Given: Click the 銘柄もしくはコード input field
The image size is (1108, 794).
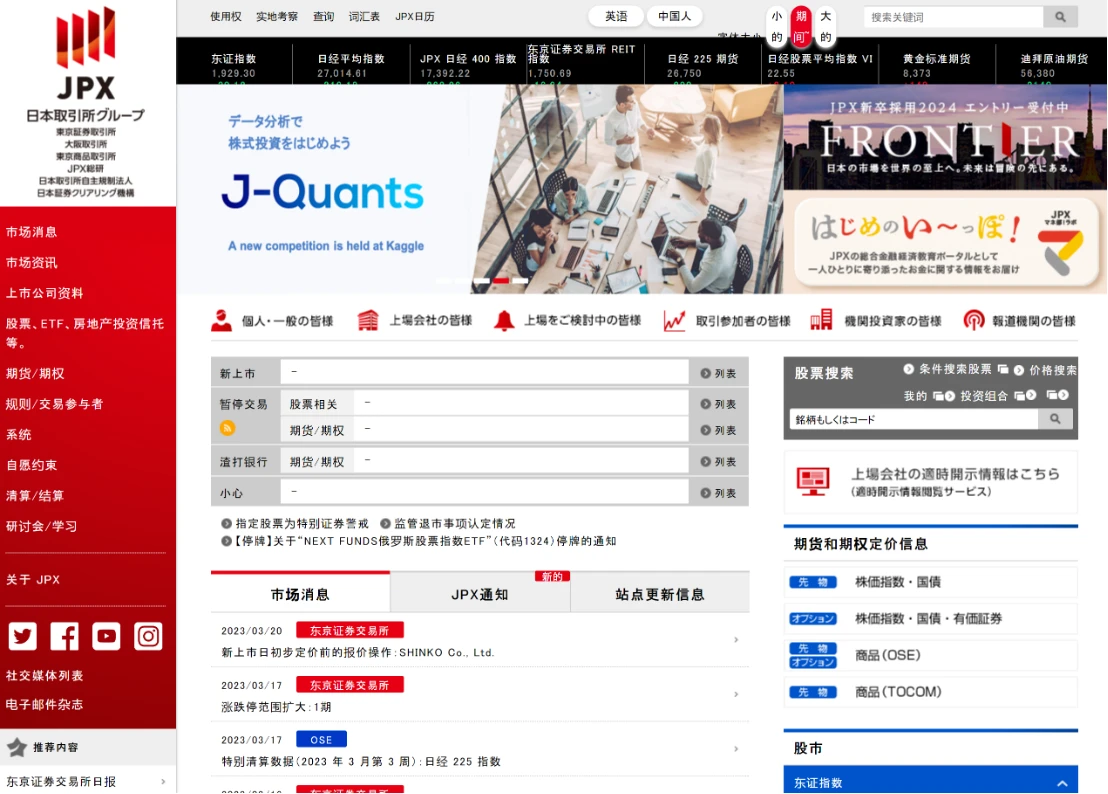Looking at the screenshot, I should coord(914,419).
